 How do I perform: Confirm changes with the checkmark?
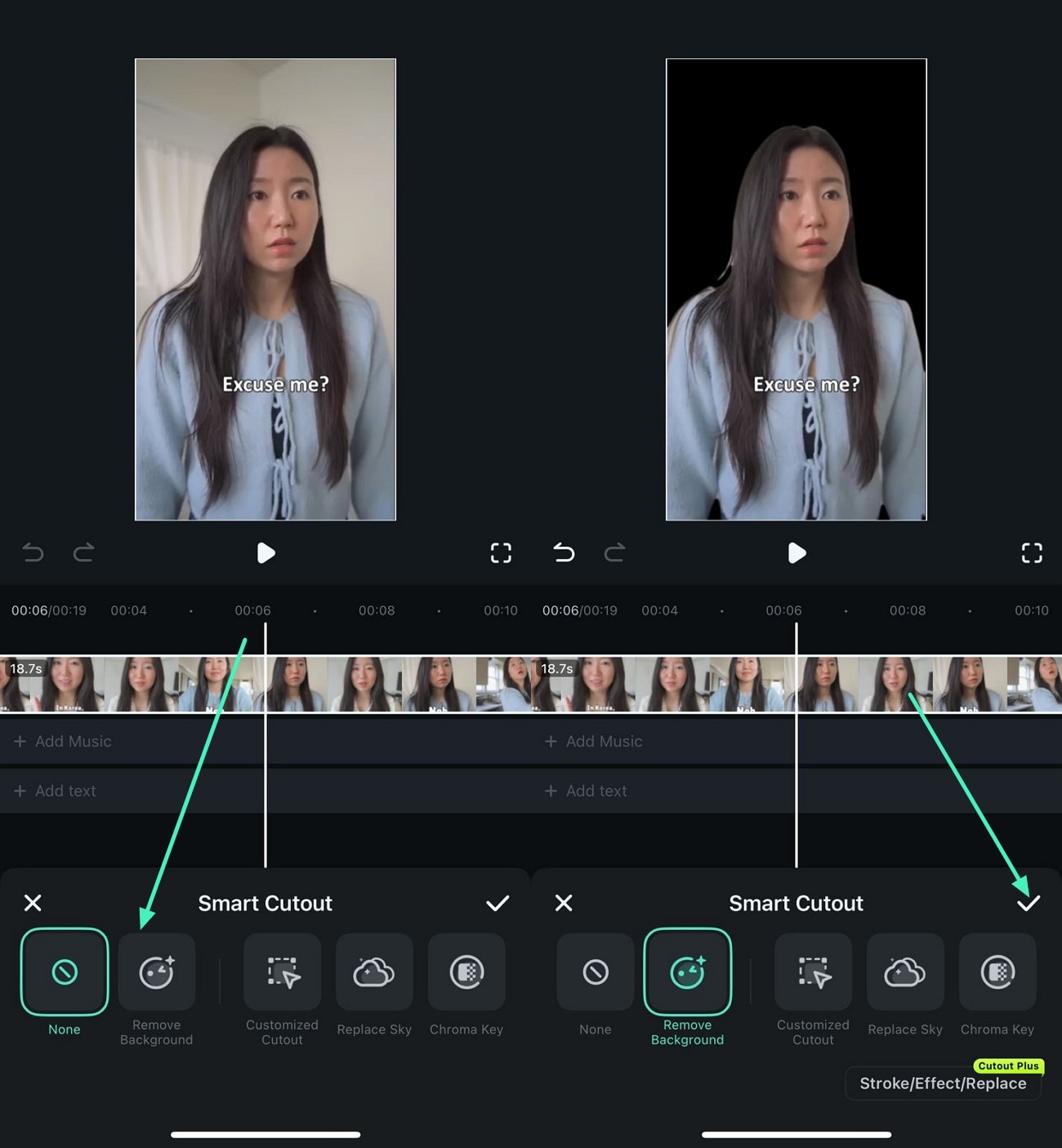[x=498, y=903]
